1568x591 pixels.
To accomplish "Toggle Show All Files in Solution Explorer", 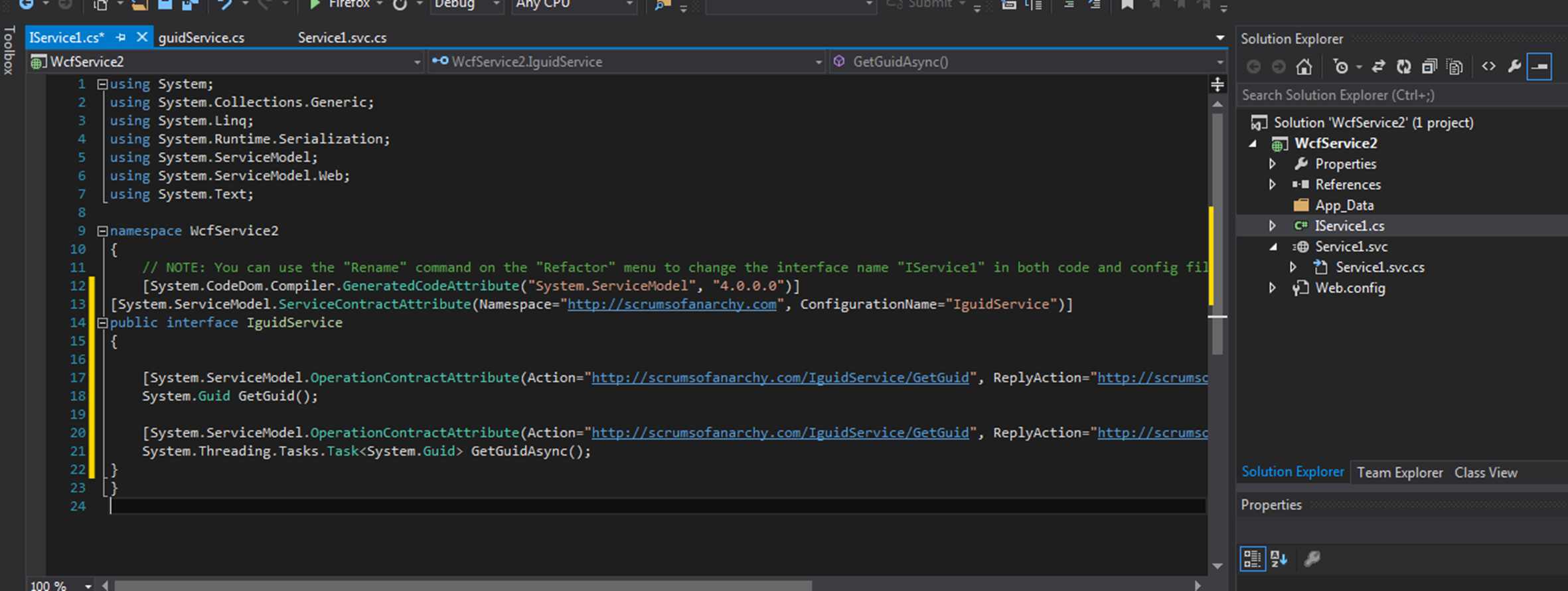I will 1454,66.
